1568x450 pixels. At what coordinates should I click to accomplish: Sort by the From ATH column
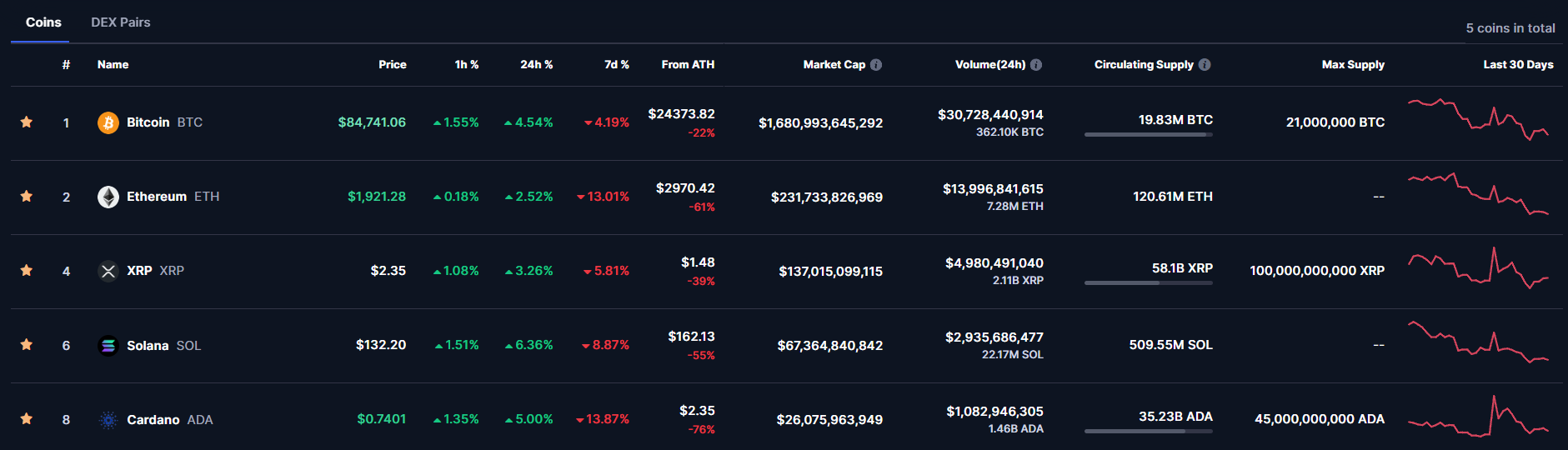[x=688, y=65]
